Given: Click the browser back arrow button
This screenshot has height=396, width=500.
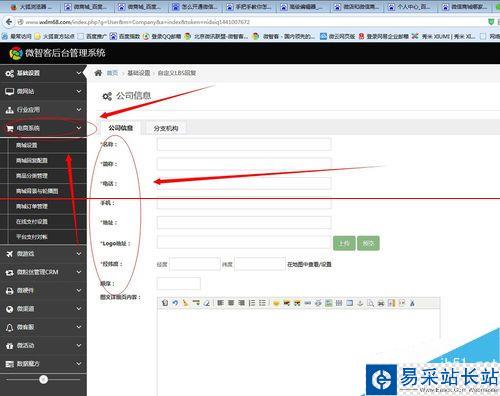Looking at the screenshot, I should click(x=9, y=22).
